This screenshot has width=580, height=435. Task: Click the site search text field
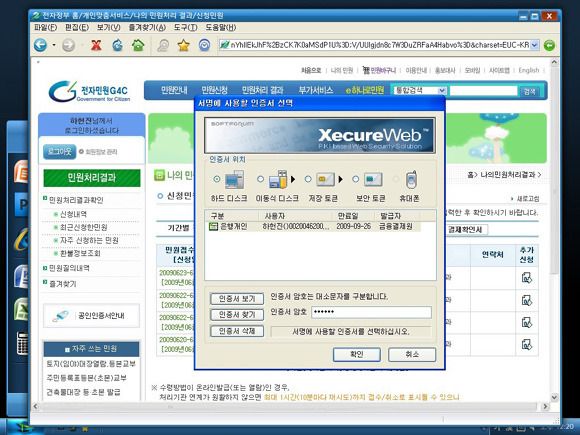click(x=483, y=91)
